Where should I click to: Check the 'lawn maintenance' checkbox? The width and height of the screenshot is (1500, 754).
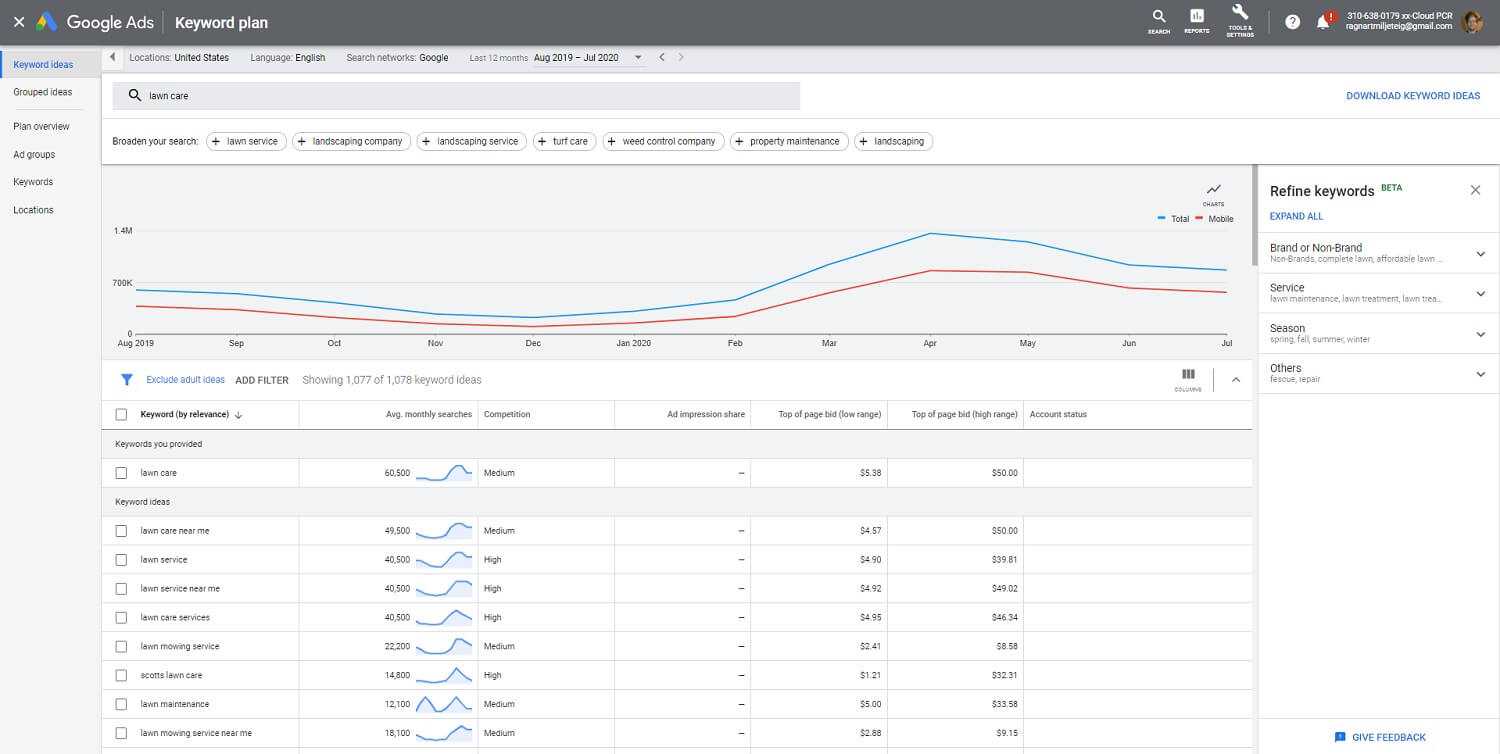[x=121, y=705]
